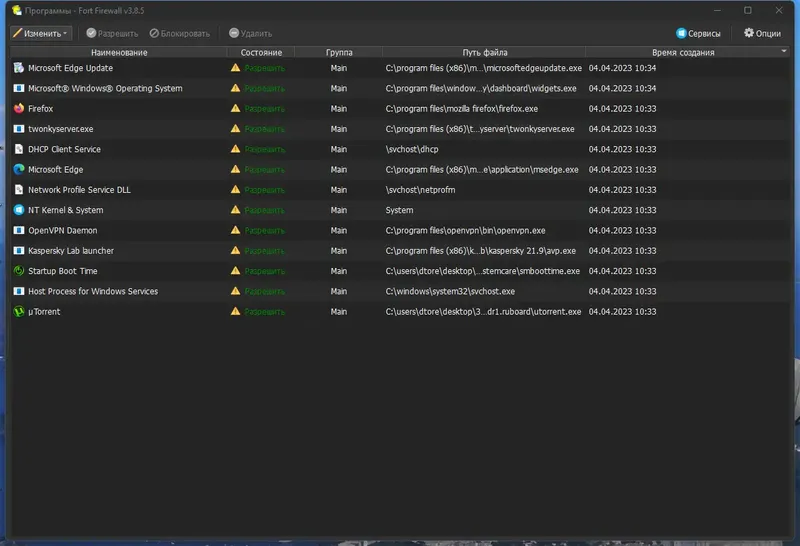Viewport: 800px width, 546px height.
Task: Open the Изменить dropdown button
Action: 41,33
